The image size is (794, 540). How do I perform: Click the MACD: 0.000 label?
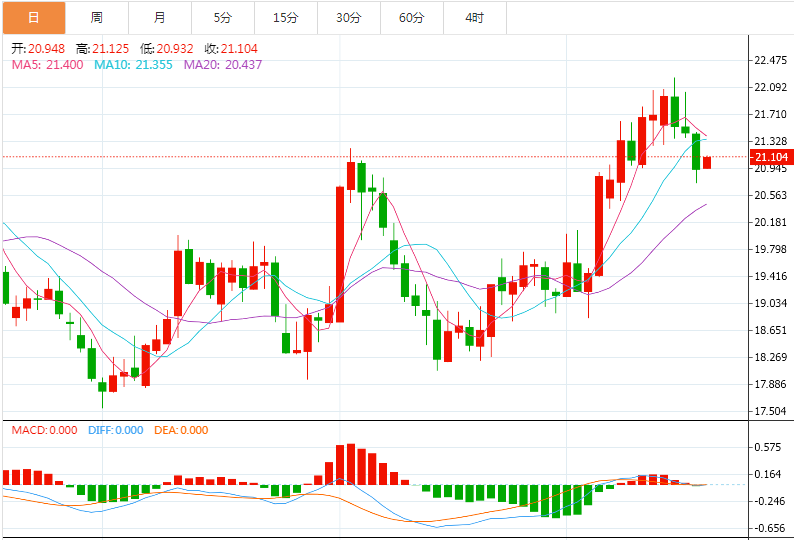pos(45,430)
